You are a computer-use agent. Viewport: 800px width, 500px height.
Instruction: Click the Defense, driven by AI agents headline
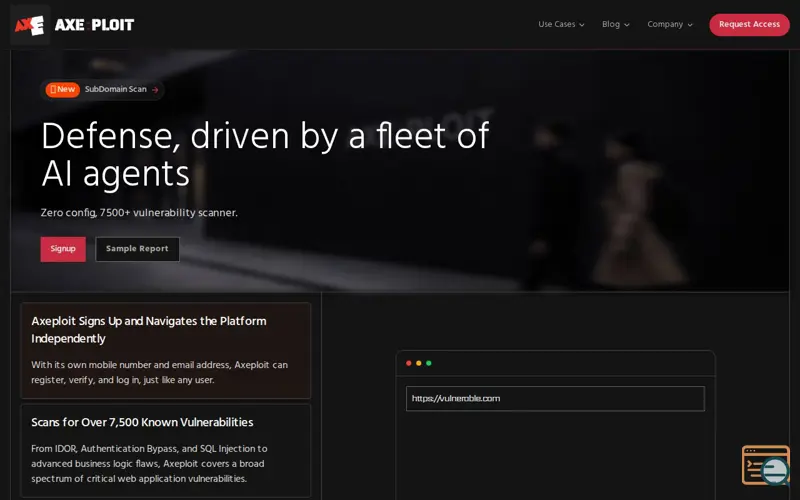click(265, 155)
